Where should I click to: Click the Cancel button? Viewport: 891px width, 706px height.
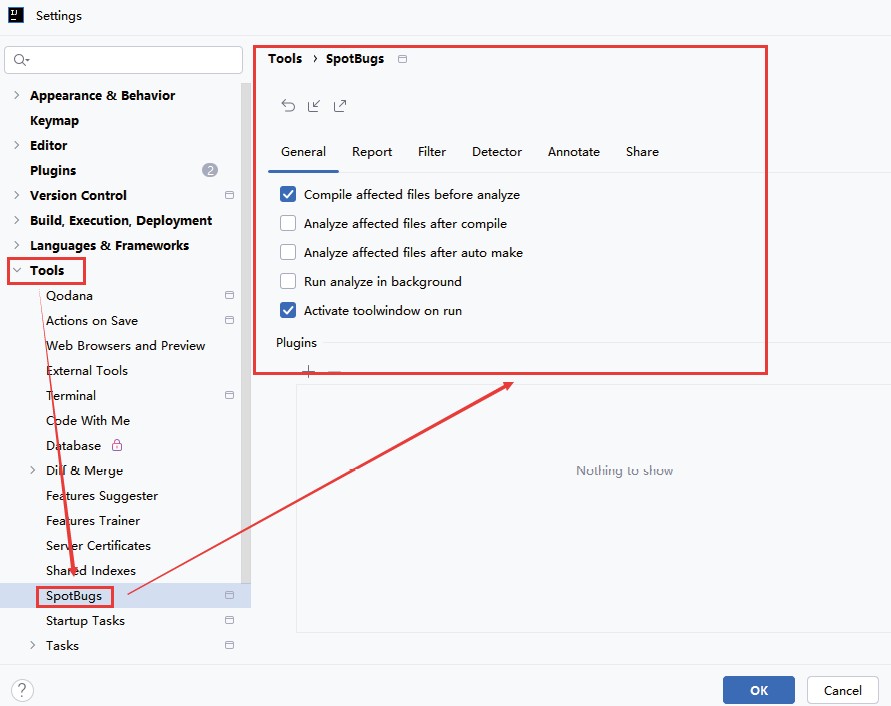click(843, 690)
